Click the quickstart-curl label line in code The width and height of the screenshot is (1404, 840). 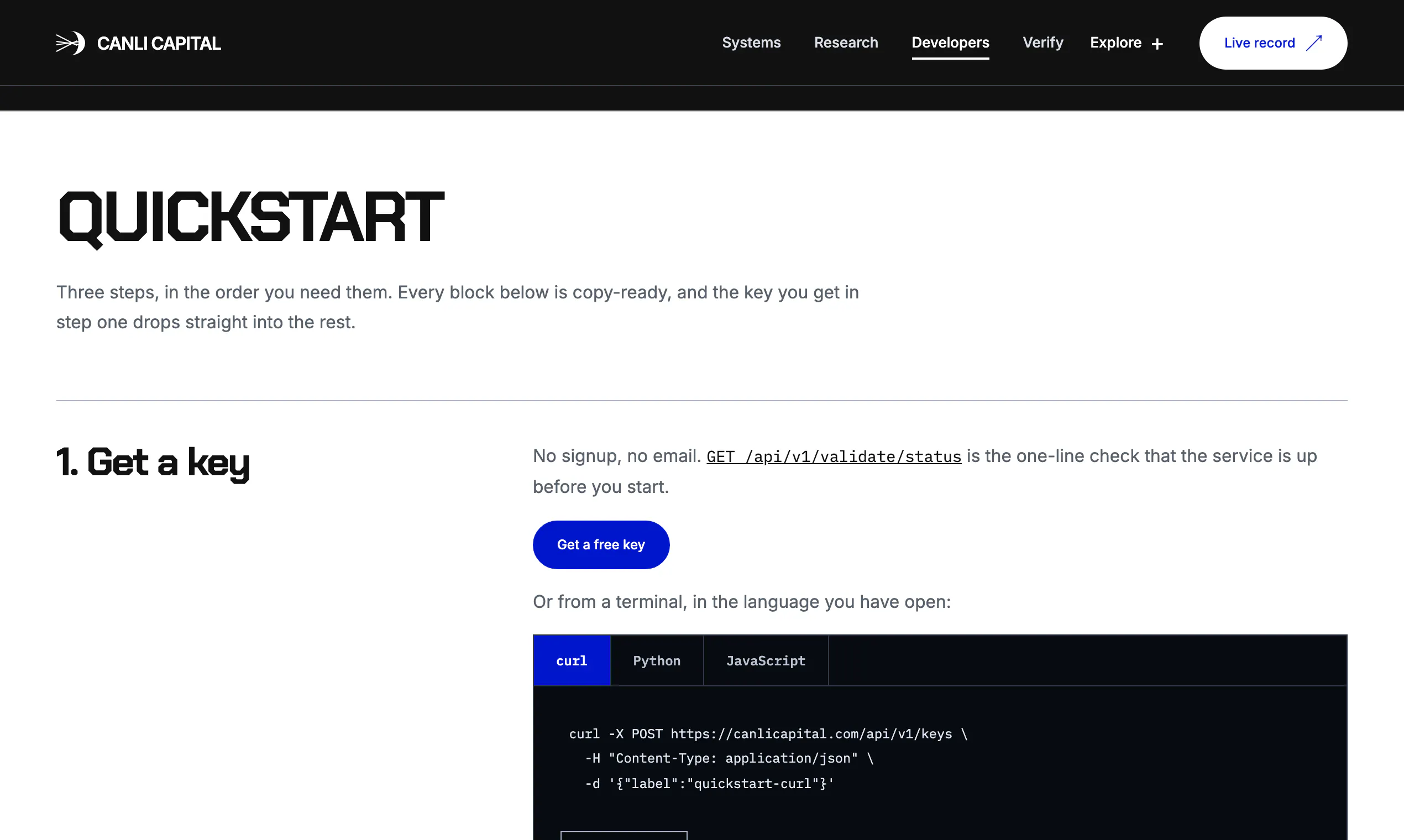pyautogui.click(x=709, y=784)
